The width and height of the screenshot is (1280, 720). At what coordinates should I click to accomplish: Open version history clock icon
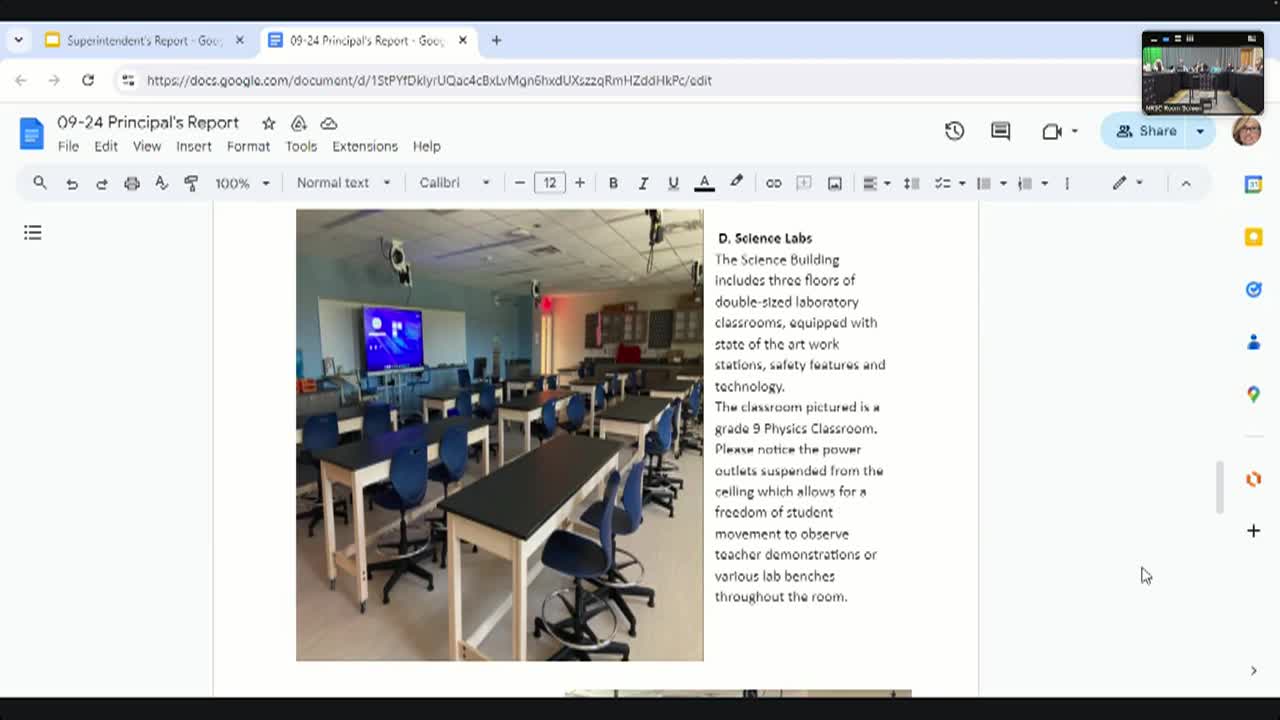954,131
